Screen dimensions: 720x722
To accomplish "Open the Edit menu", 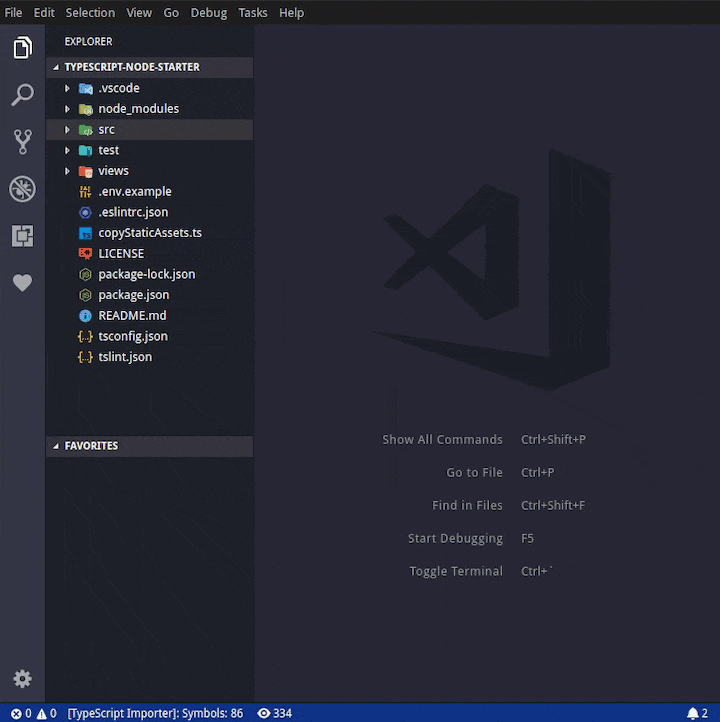I will 44,13.
